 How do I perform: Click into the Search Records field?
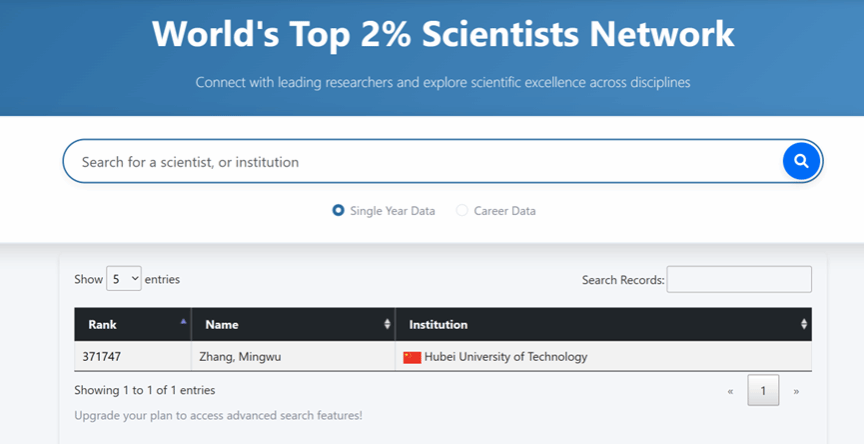coord(739,280)
